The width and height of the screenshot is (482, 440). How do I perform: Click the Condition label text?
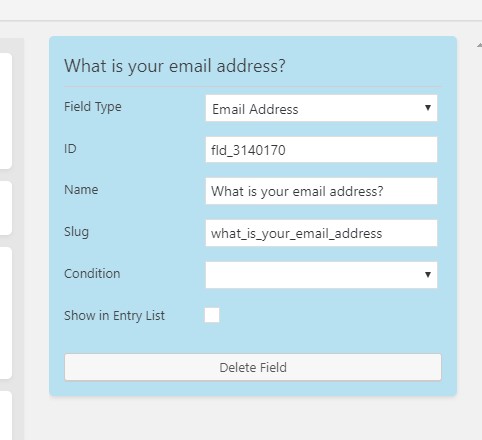click(x=92, y=274)
